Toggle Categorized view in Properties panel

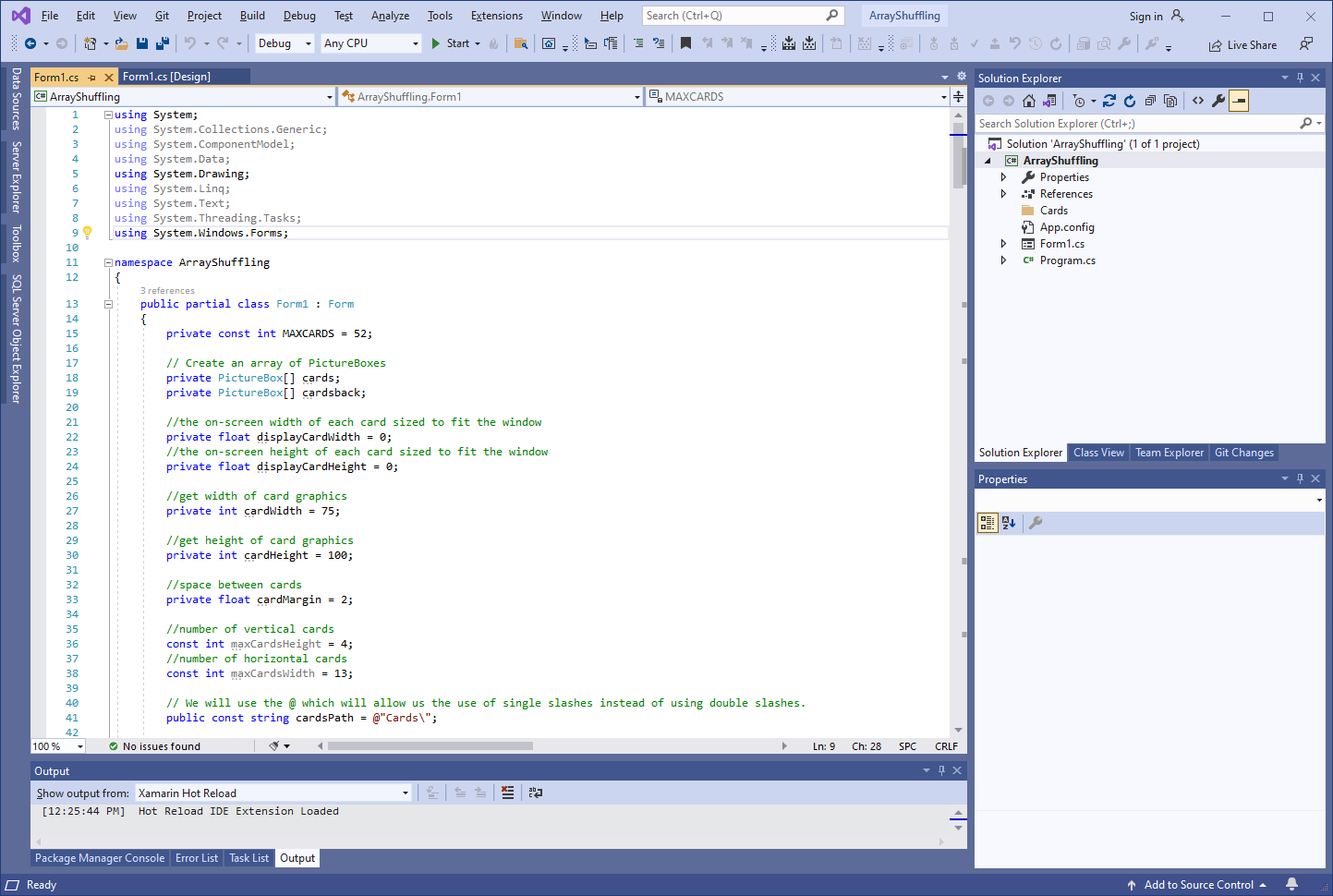coord(987,523)
